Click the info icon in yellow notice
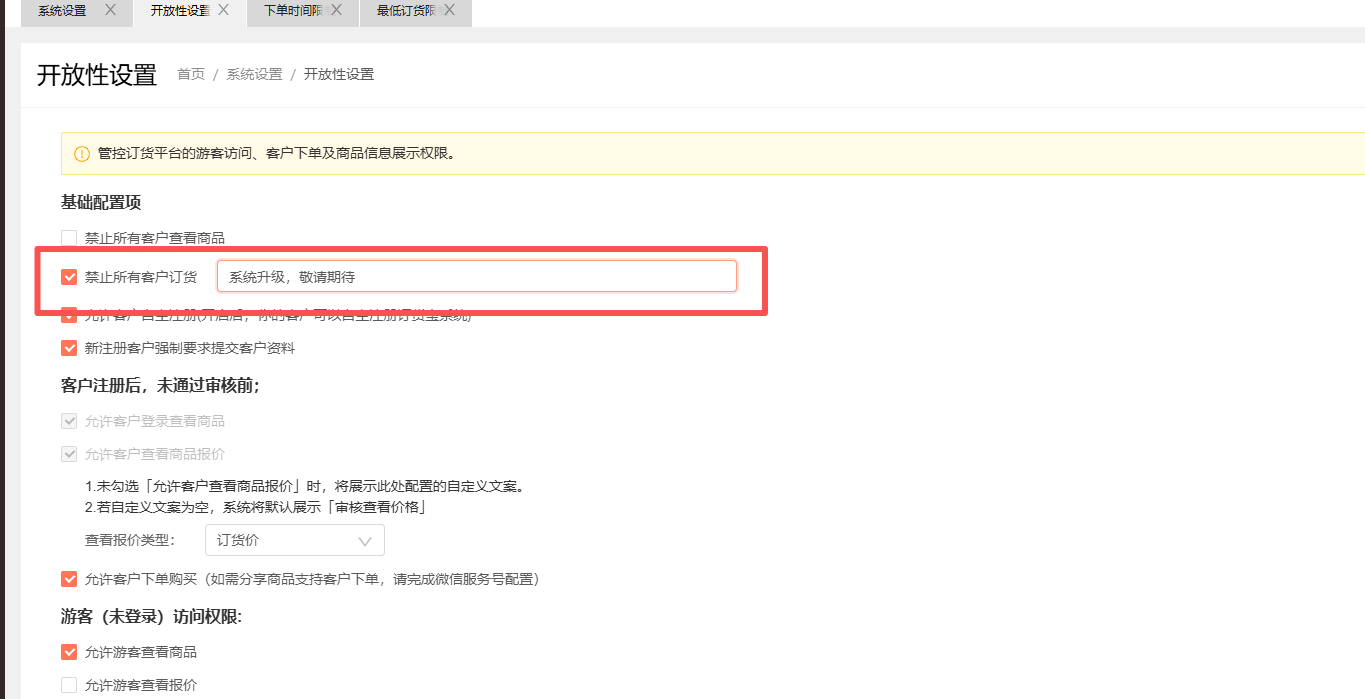 [x=82, y=154]
